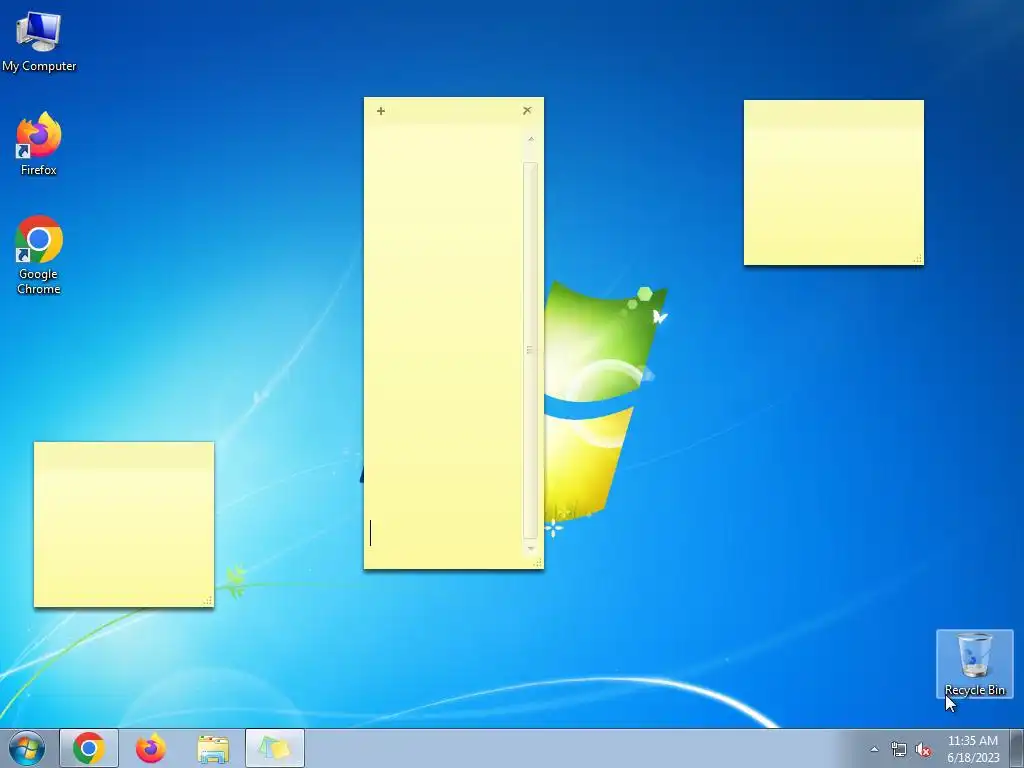
Task: Show hidden system tray icons
Action: pos(874,749)
